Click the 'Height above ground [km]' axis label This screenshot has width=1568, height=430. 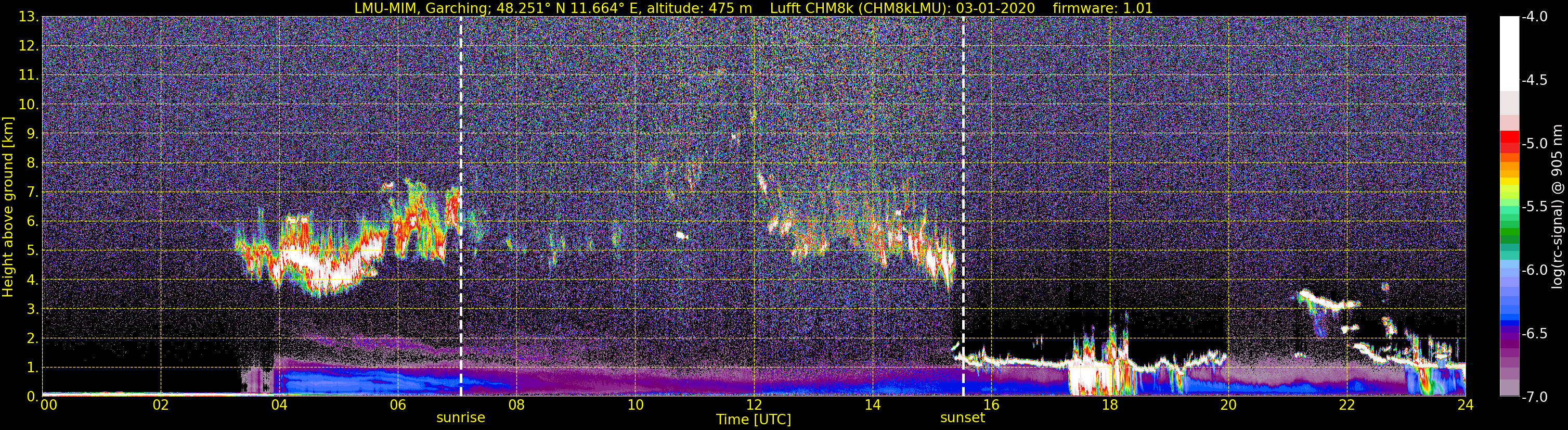[8, 207]
